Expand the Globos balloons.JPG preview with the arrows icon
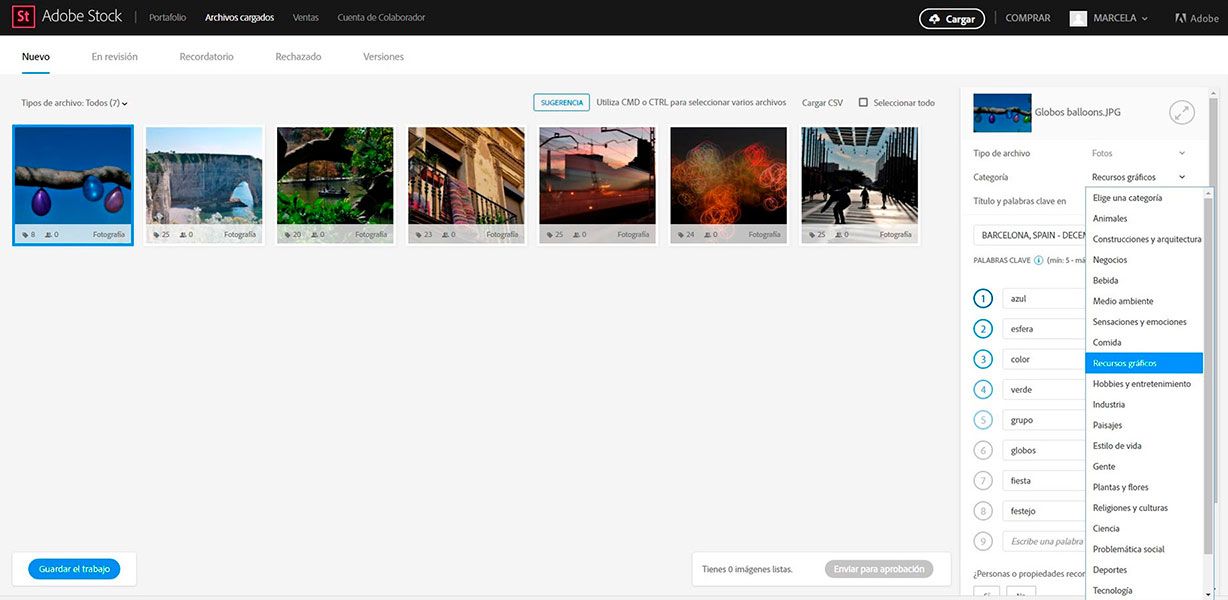 point(1183,113)
